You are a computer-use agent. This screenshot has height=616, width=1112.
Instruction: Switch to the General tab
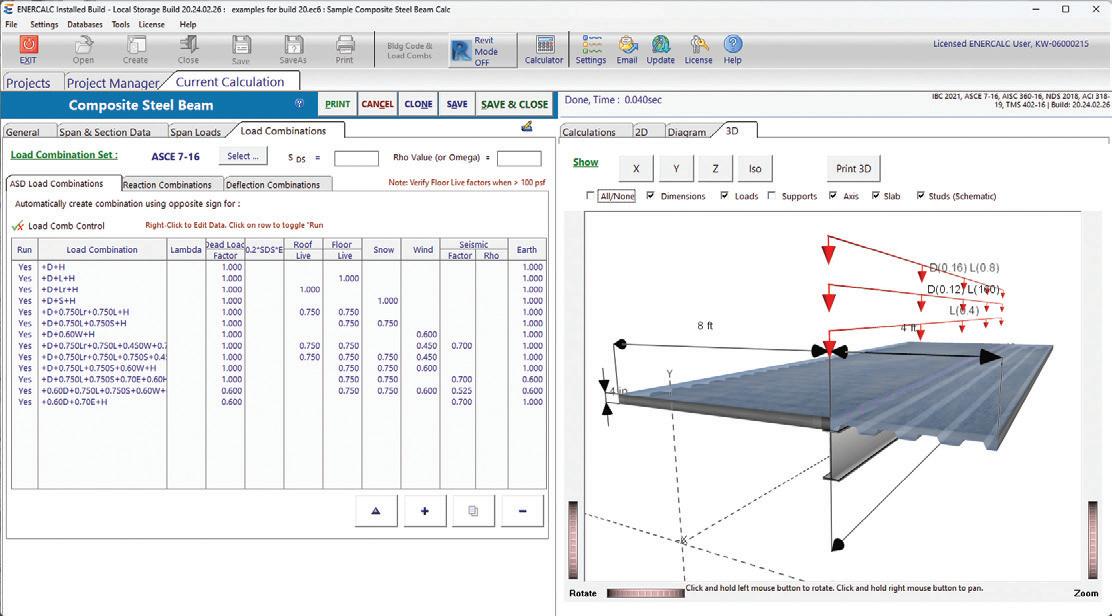[x=23, y=132]
